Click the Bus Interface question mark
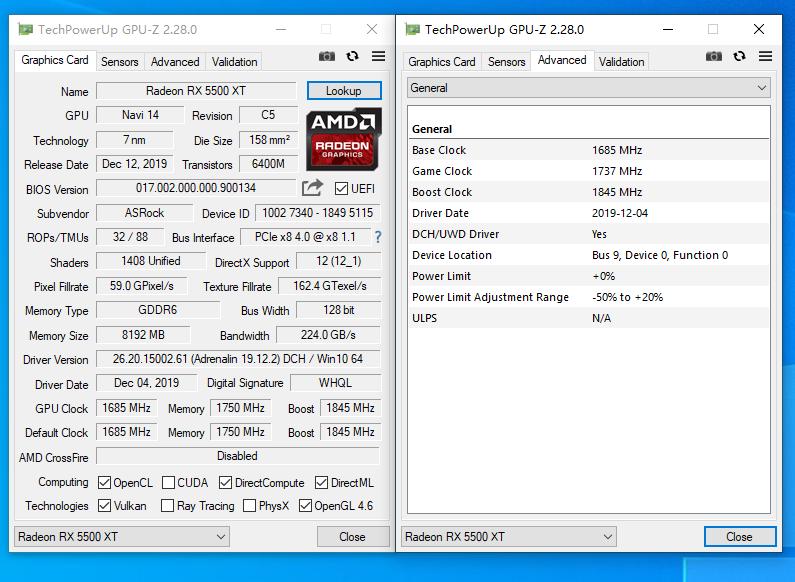795x582 pixels. [x=378, y=237]
